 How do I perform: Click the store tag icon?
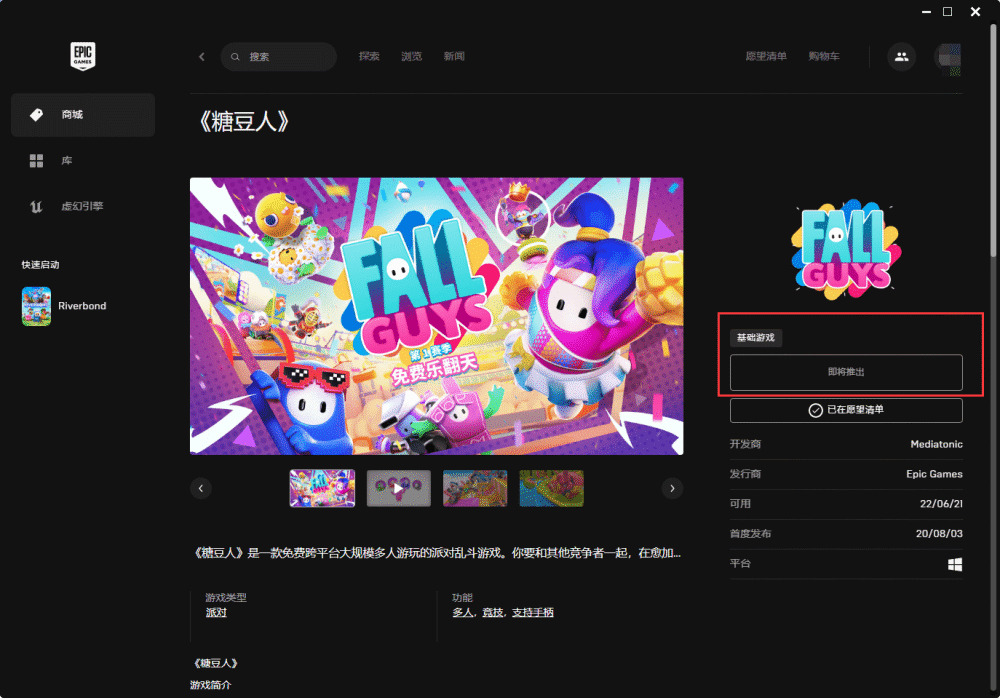click(x=36, y=115)
